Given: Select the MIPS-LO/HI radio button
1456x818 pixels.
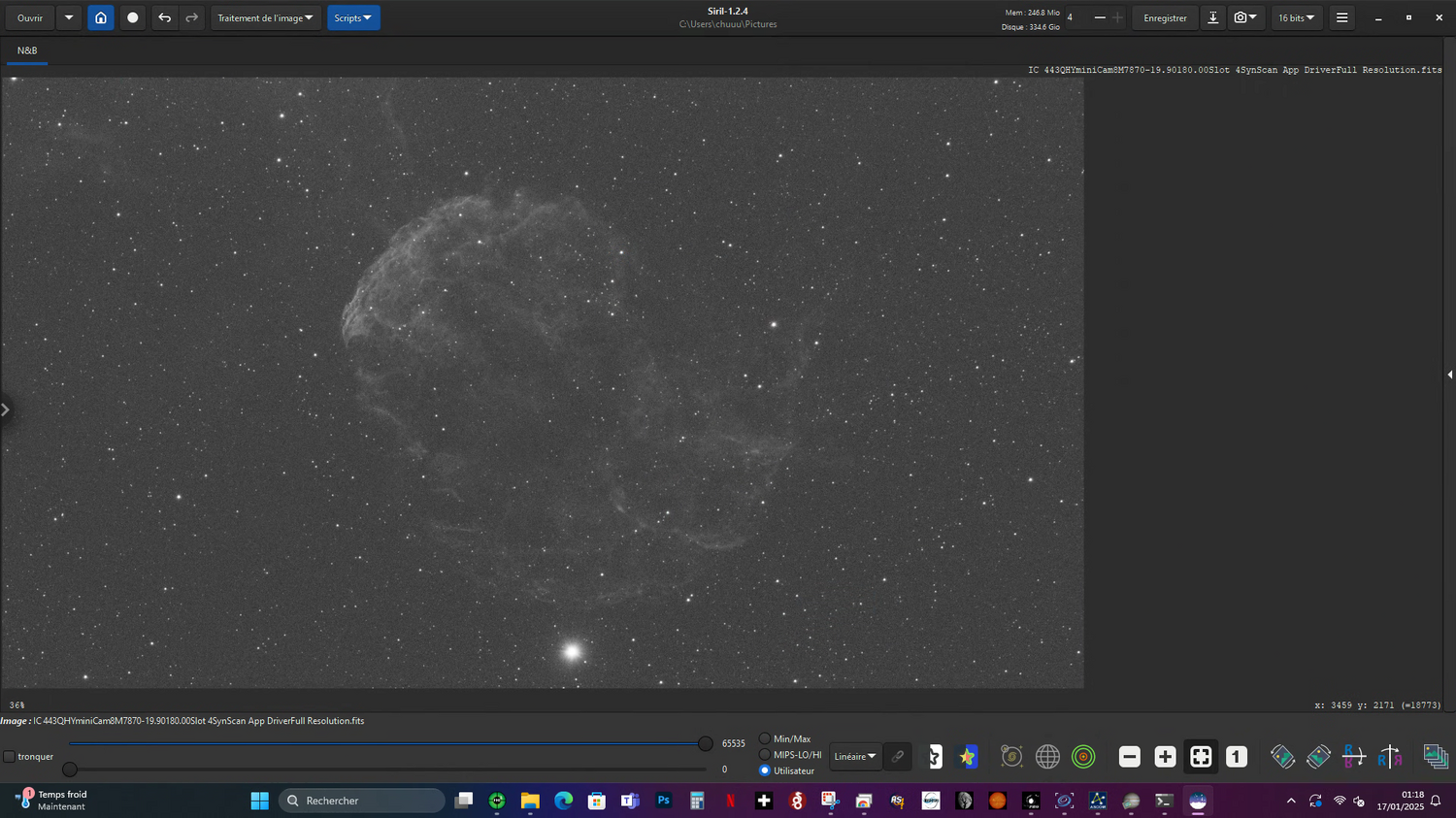Looking at the screenshot, I should [x=765, y=754].
